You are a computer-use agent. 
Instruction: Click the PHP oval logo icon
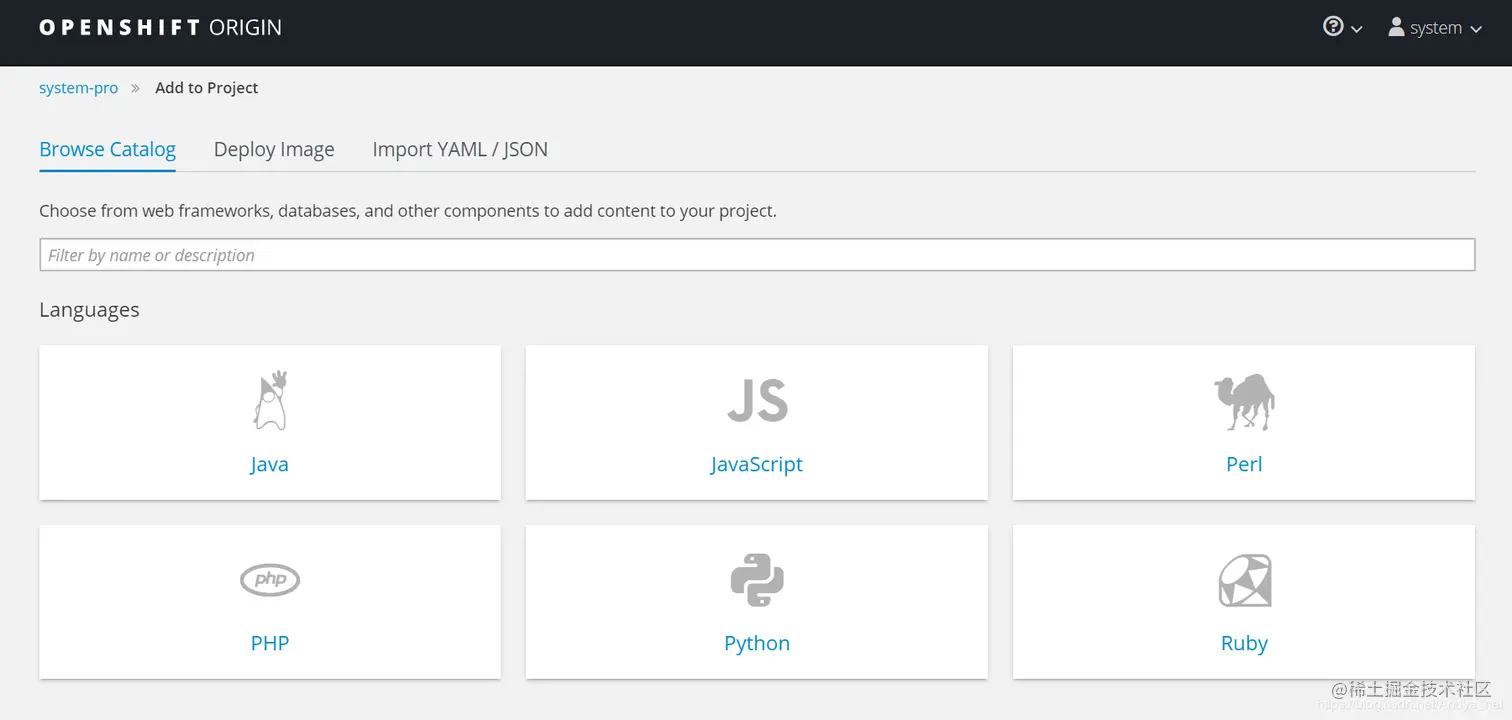pos(270,579)
